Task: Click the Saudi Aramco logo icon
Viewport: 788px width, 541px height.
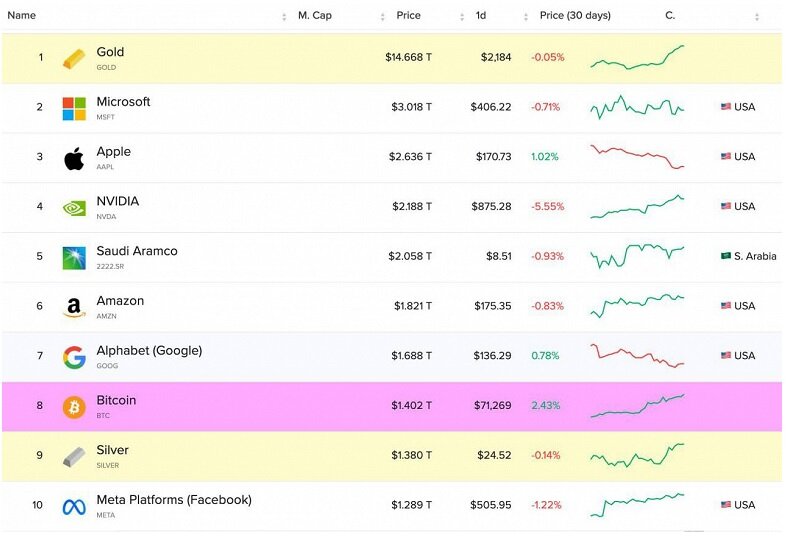Action: click(x=74, y=257)
